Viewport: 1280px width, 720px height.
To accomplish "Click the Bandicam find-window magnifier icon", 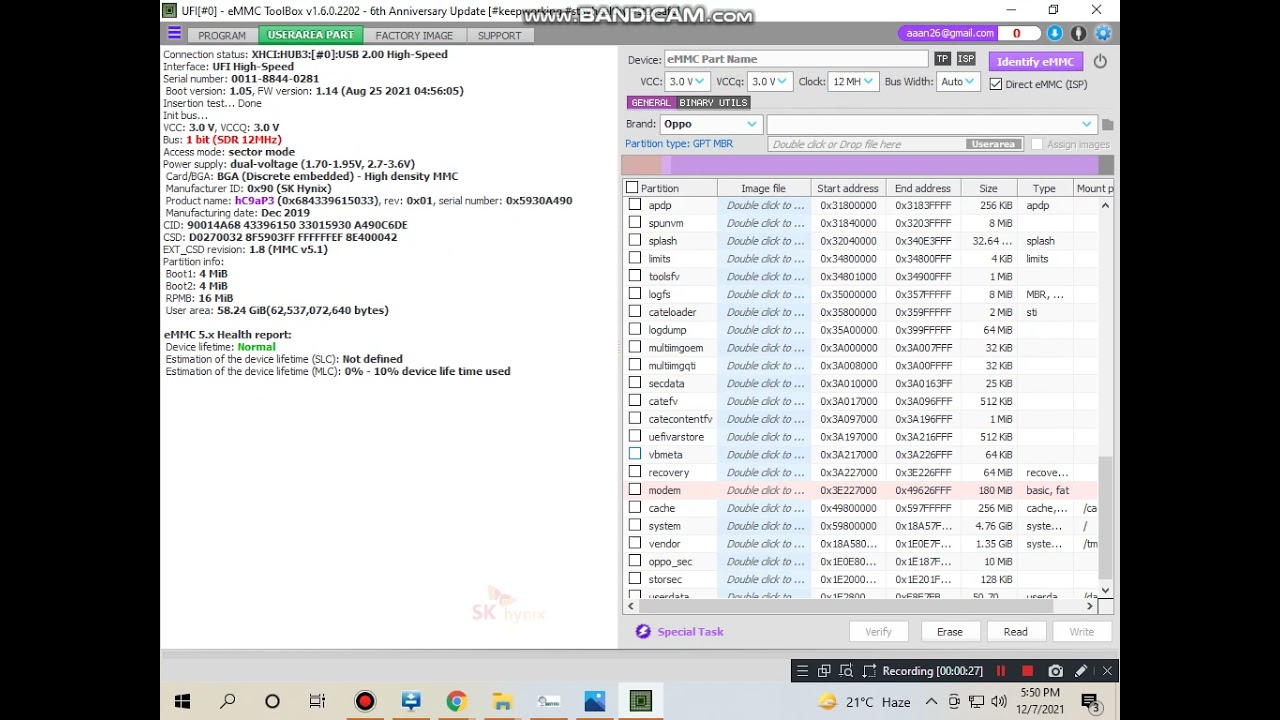I will coord(846,671).
